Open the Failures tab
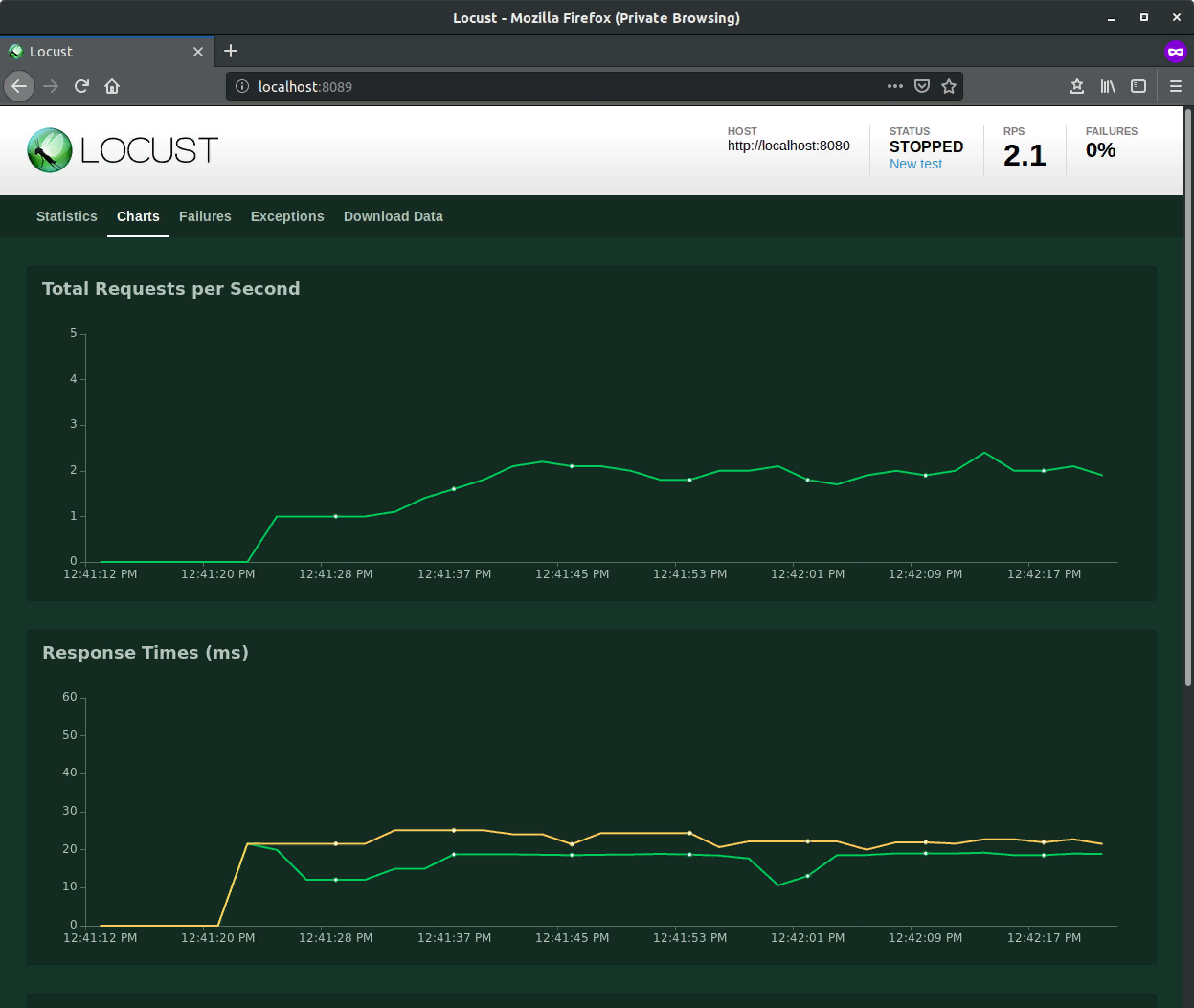 205,216
